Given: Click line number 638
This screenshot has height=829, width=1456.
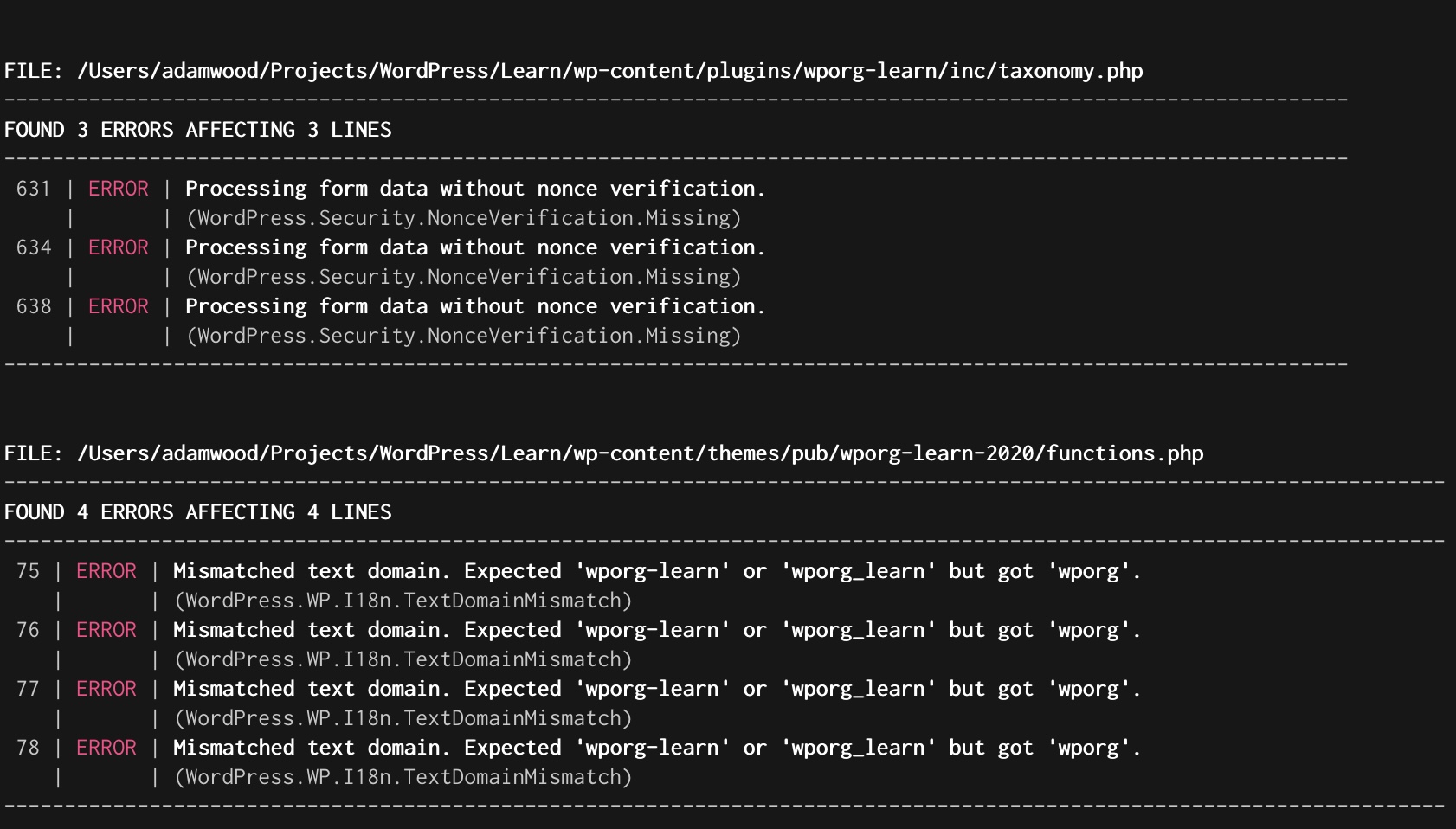Looking at the screenshot, I should (34, 306).
